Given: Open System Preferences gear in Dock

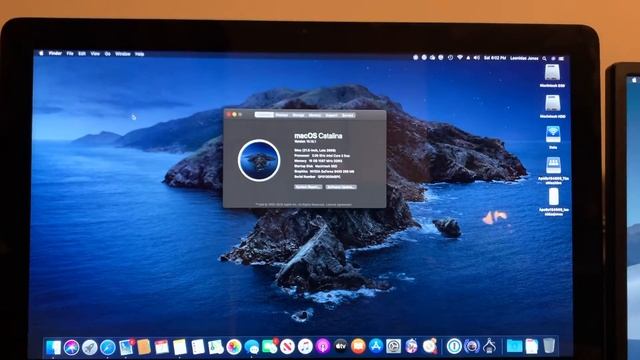Looking at the screenshot, I should (x=394, y=347).
